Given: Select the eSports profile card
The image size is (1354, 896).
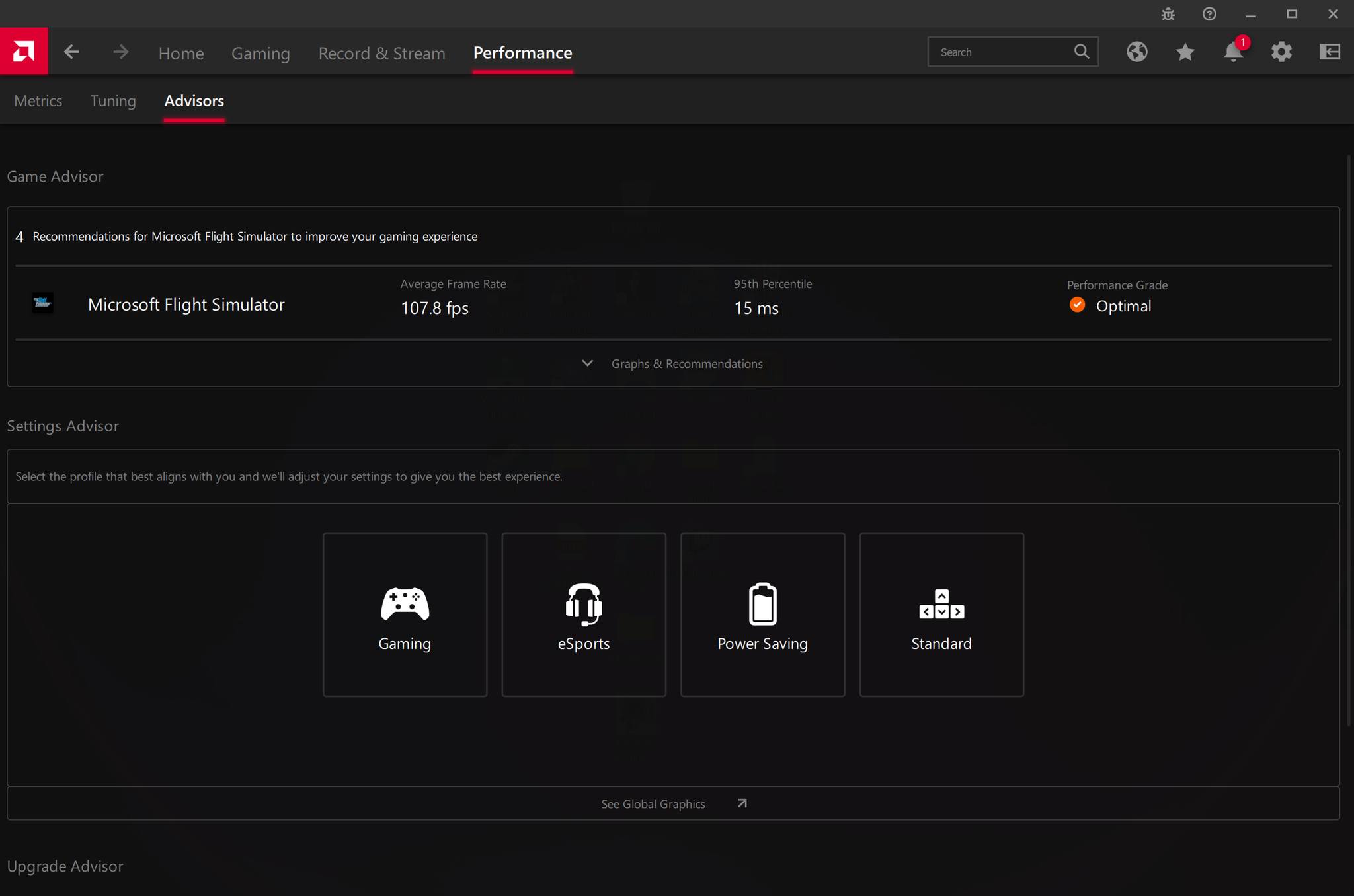Looking at the screenshot, I should [584, 615].
